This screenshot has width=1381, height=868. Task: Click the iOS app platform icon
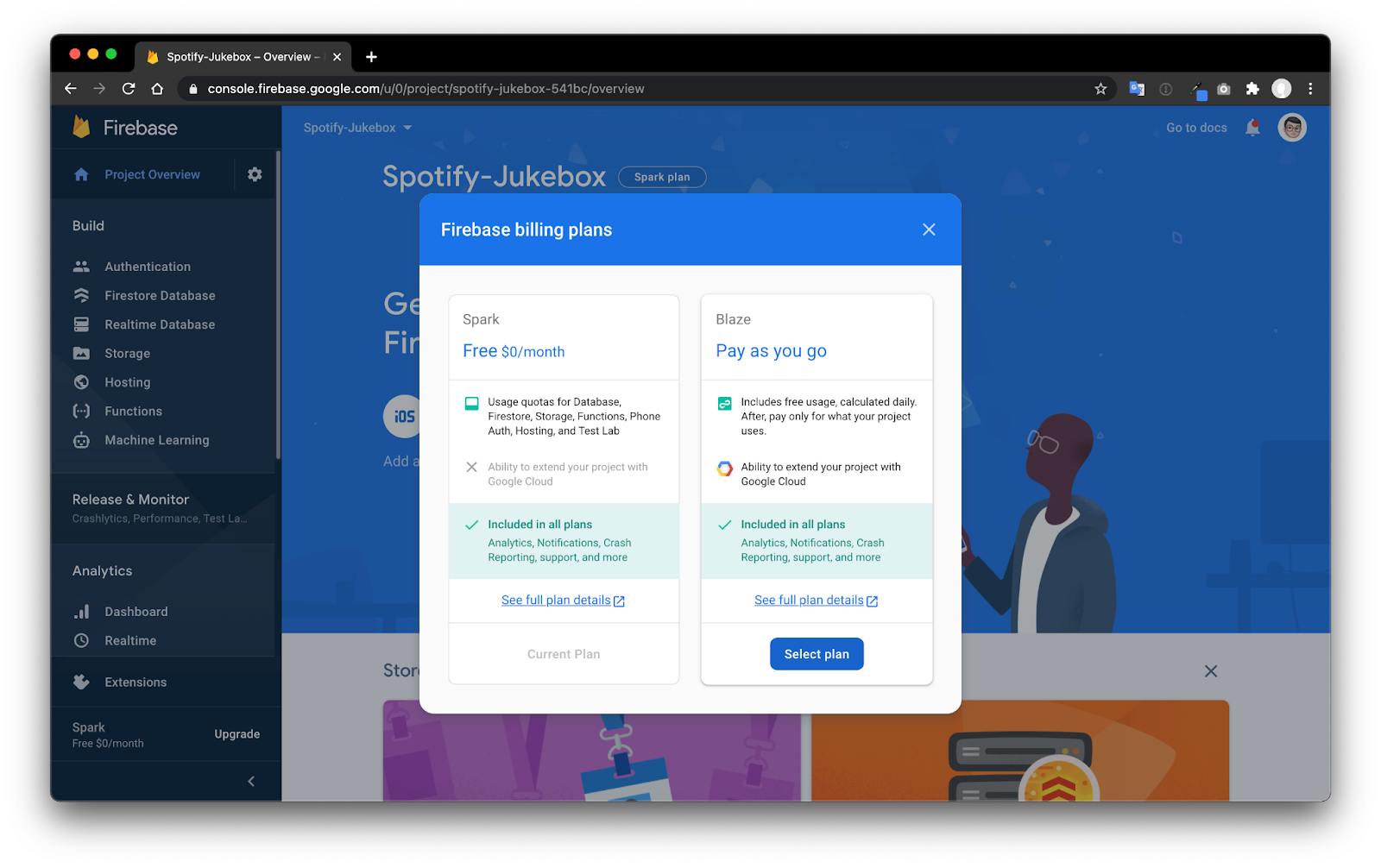pos(402,417)
